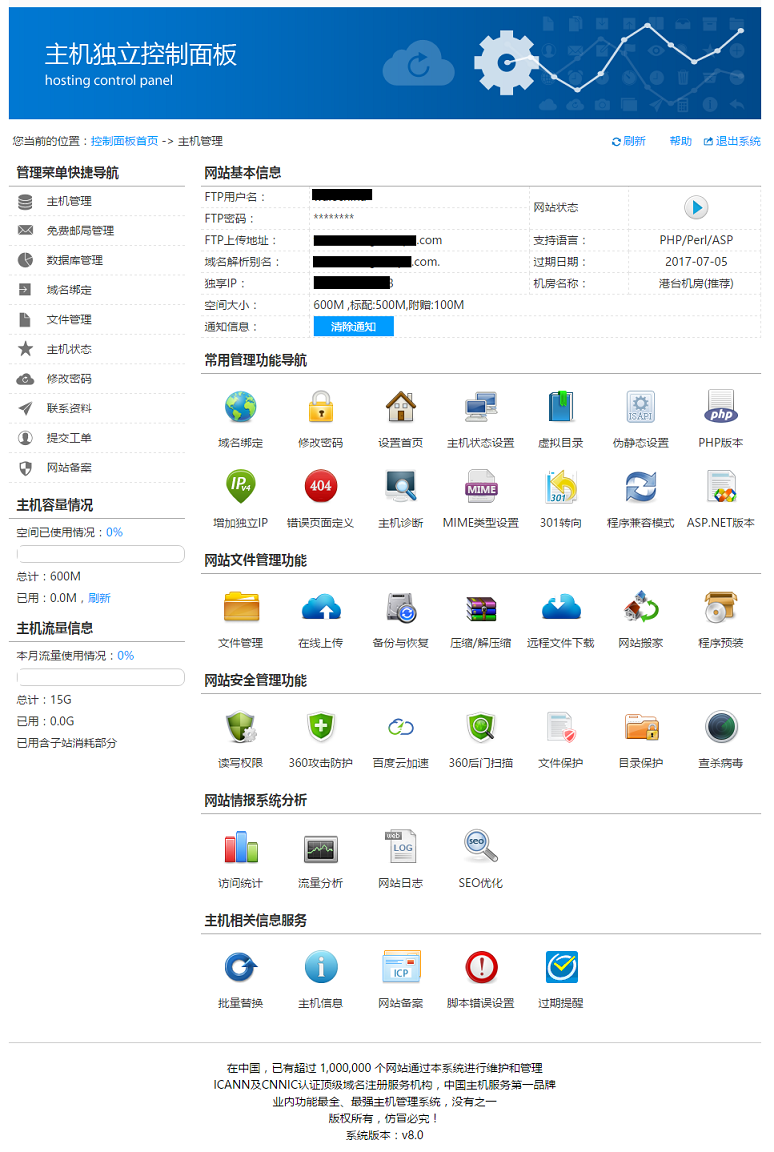Toggle website status play button

point(695,207)
